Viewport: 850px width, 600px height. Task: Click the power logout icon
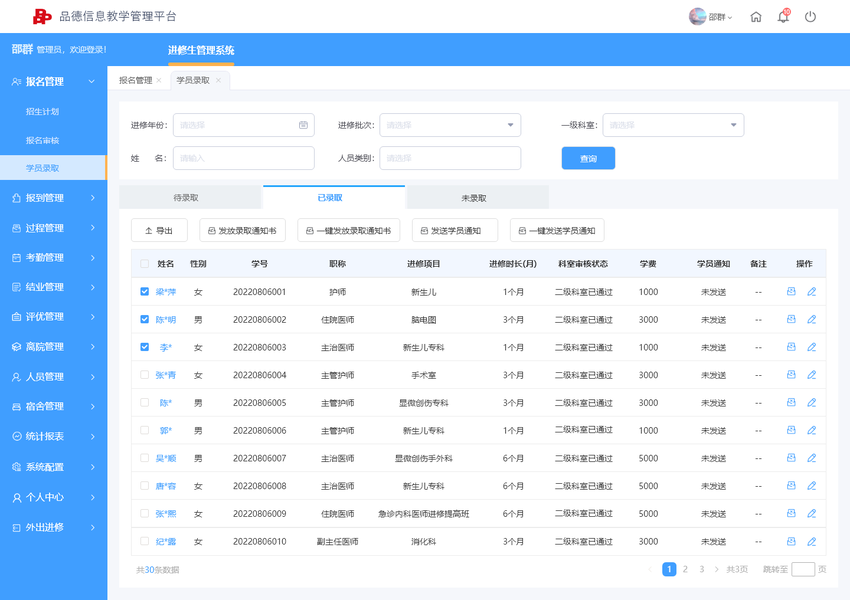click(810, 17)
